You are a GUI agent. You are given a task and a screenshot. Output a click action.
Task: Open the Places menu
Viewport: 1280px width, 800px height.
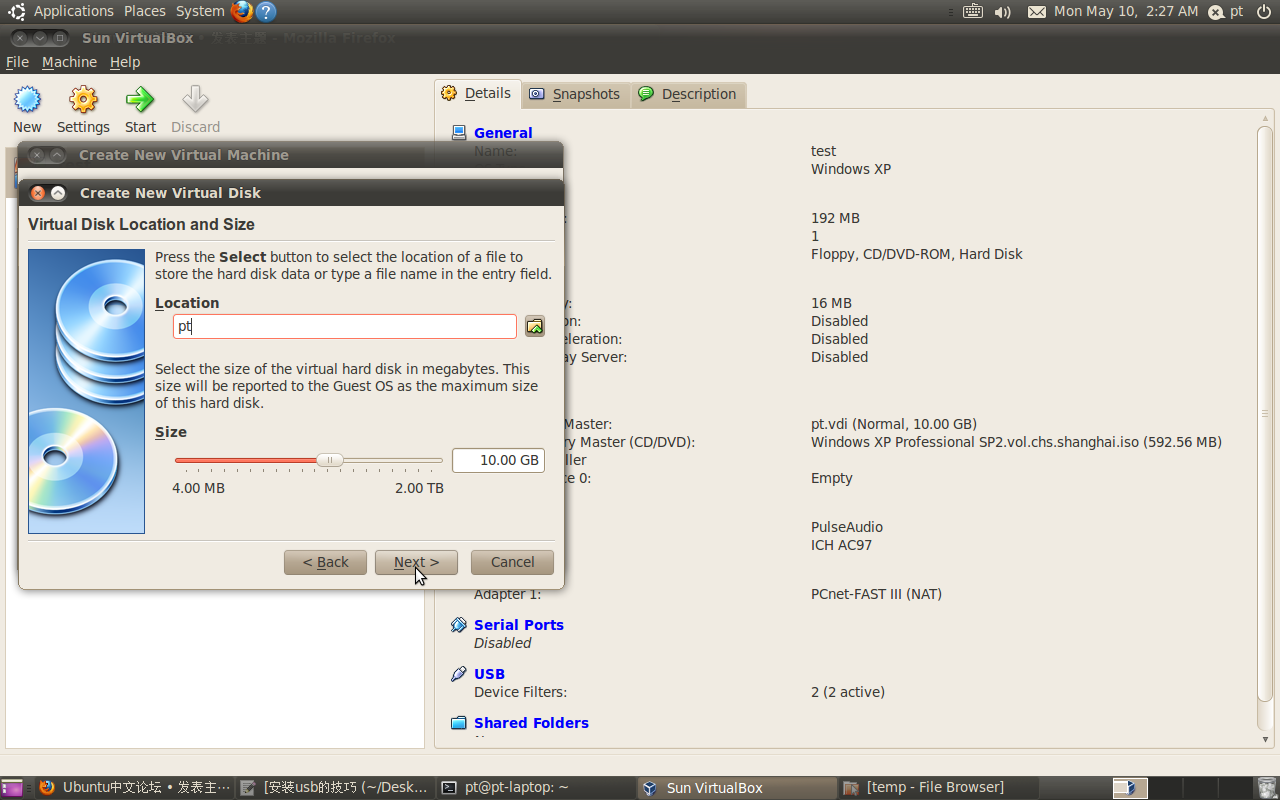145,11
